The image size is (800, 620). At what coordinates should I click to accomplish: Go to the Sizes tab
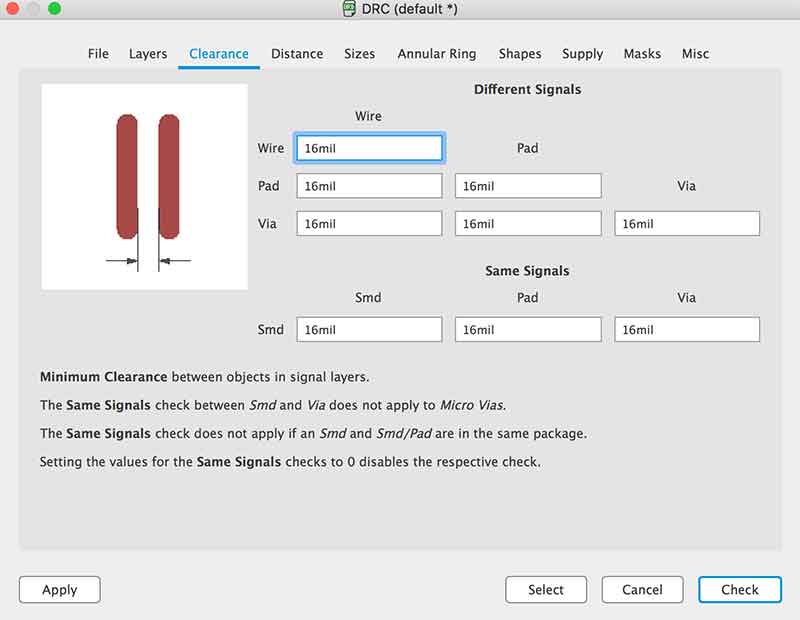tap(360, 54)
